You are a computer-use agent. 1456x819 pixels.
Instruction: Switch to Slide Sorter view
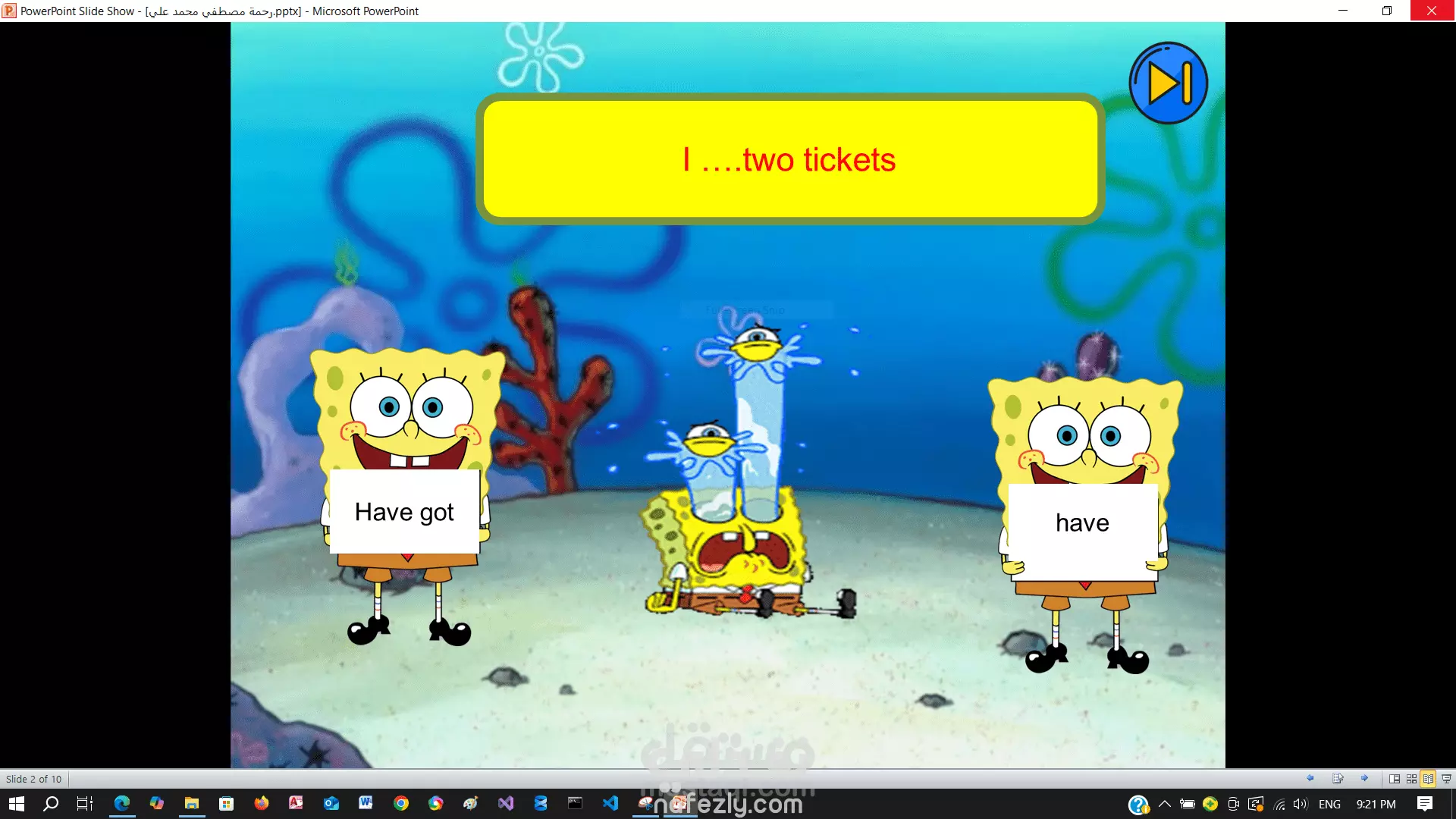pos(1411,779)
